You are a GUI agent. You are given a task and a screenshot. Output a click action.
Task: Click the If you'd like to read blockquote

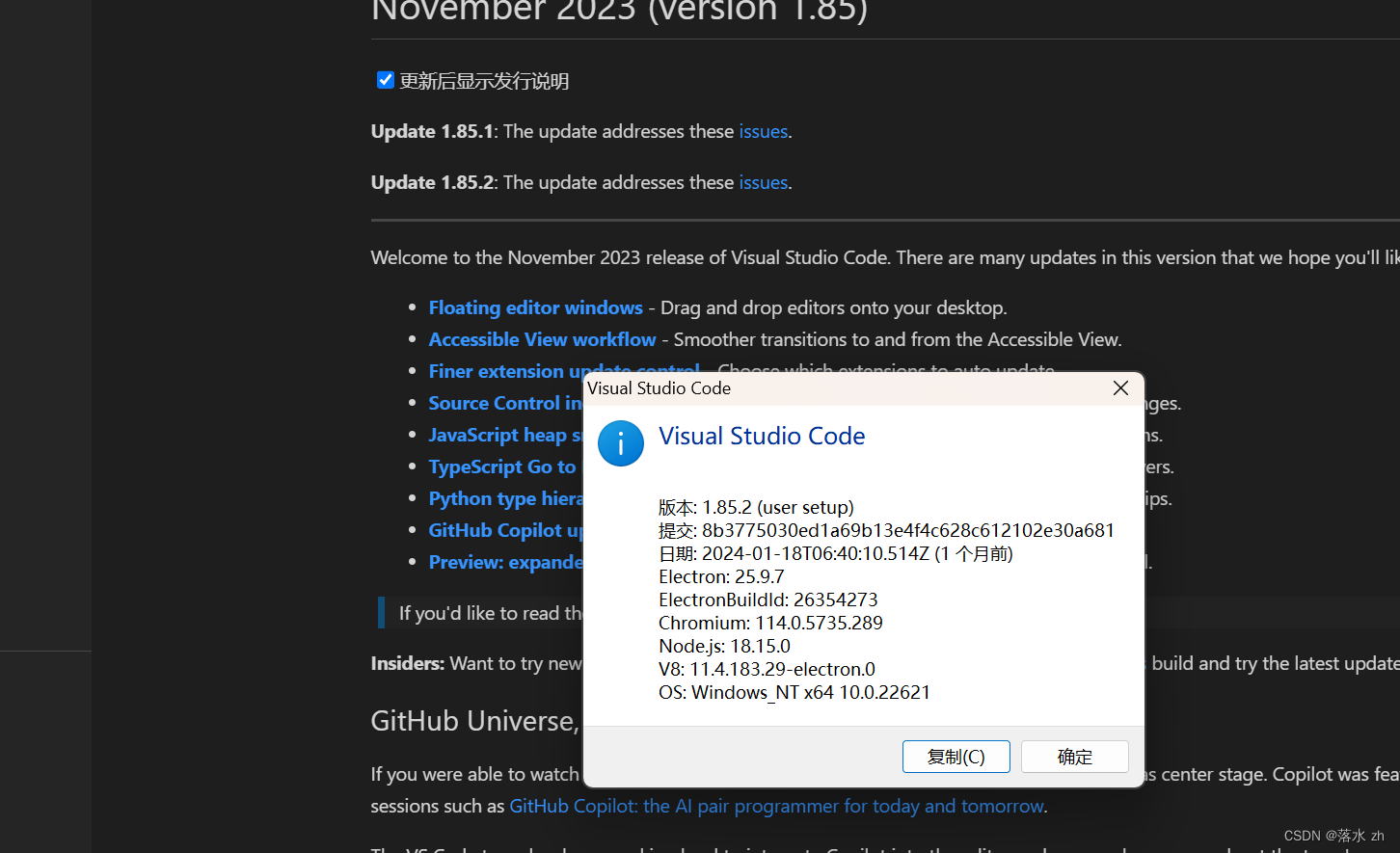(491, 613)
